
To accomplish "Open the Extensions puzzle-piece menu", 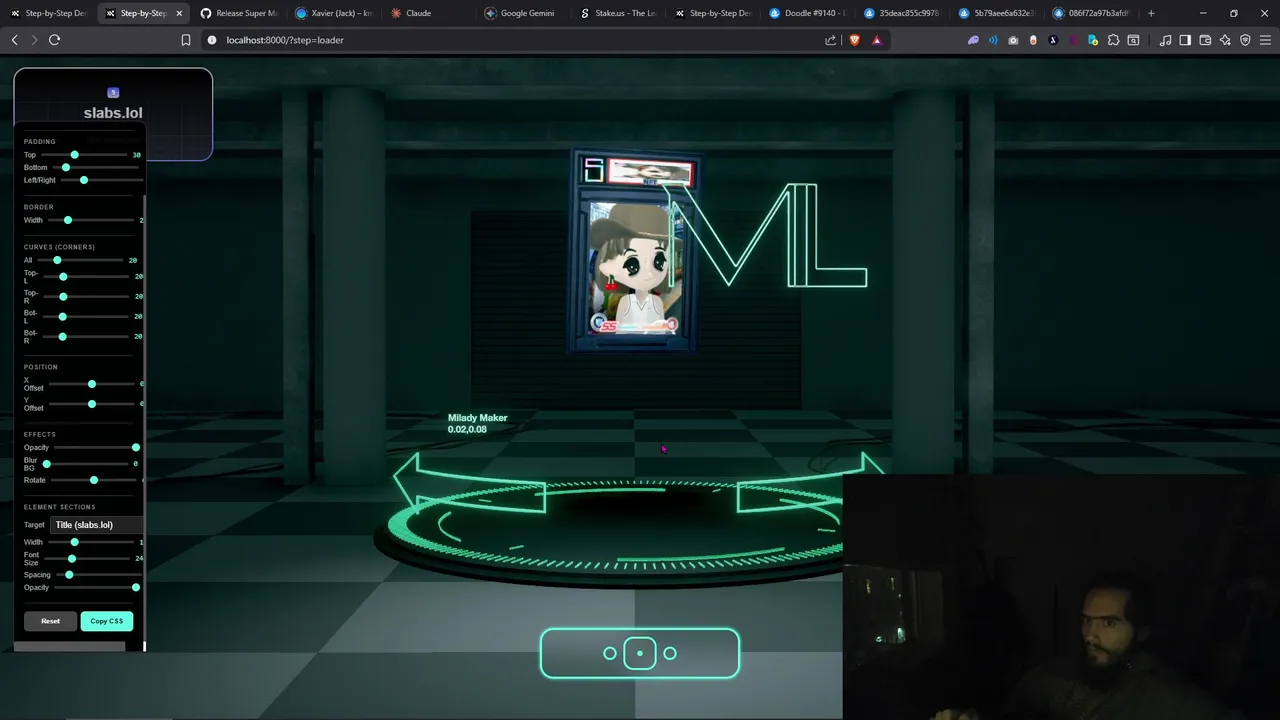I will (x=1113, y=40).
